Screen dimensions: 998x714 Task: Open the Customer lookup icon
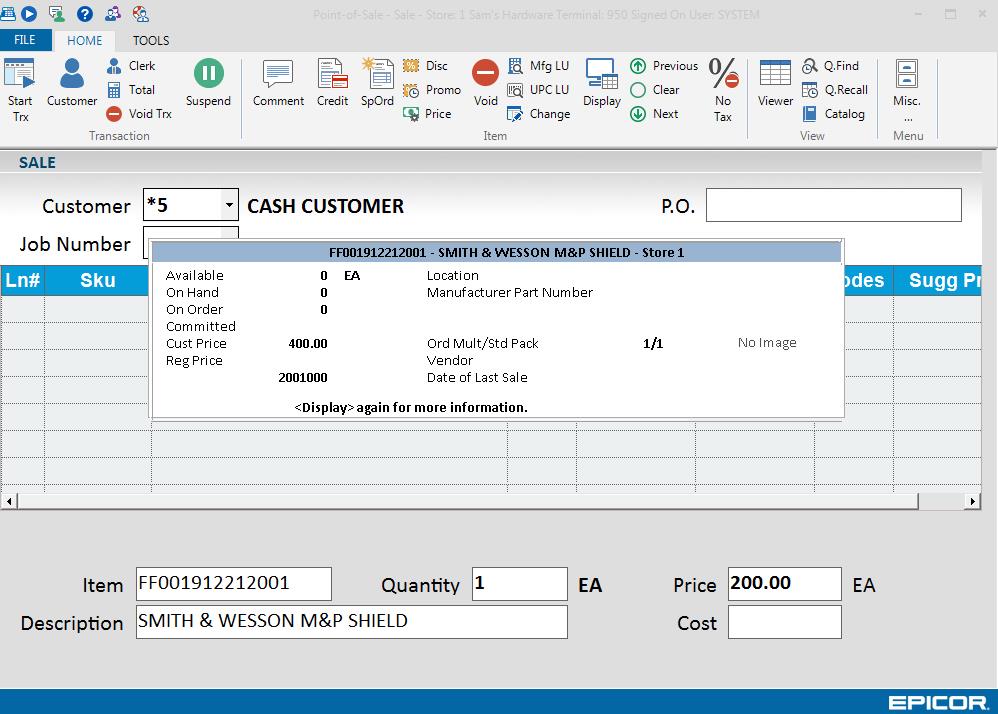(x=72, y=83)
